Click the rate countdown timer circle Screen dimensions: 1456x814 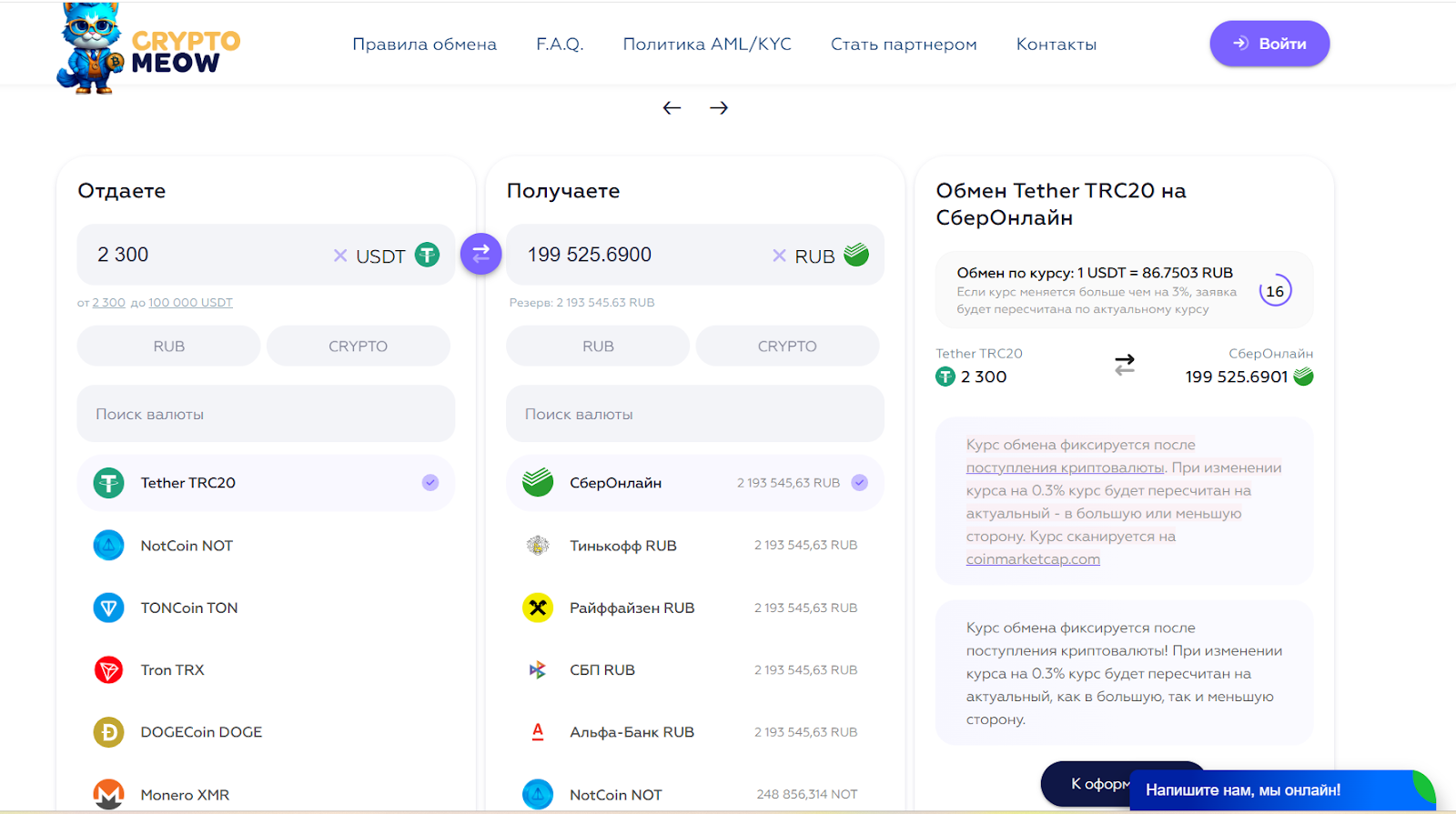point(1275,291)
